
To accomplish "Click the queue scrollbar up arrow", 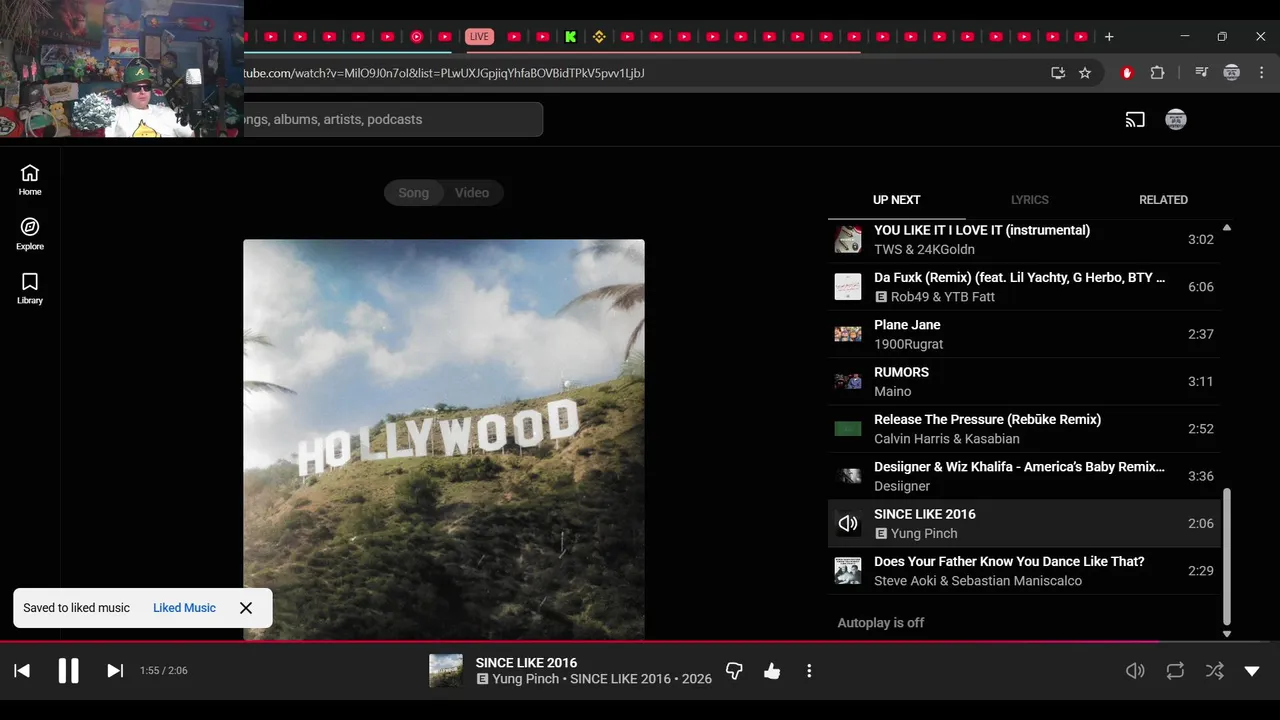I will (1227, 228).
